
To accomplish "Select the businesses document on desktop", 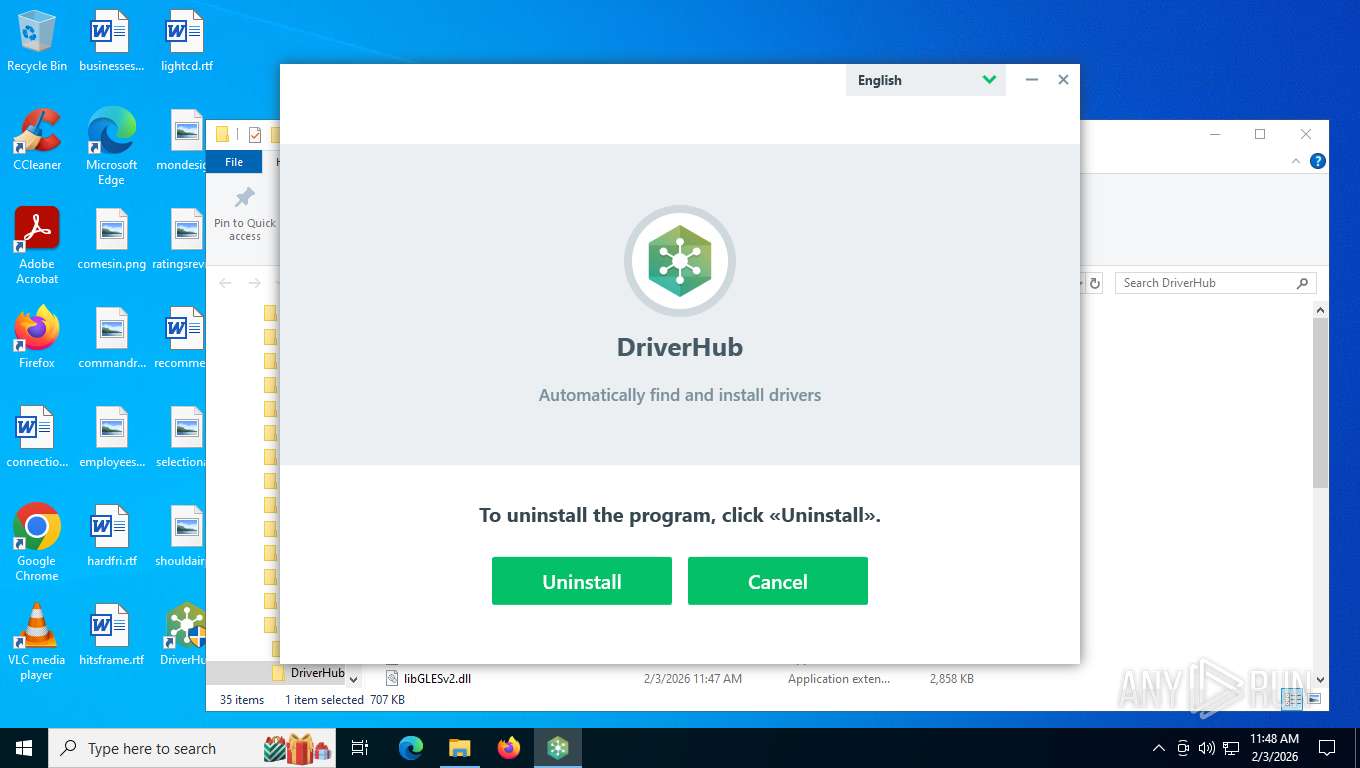I will (112, 42).
